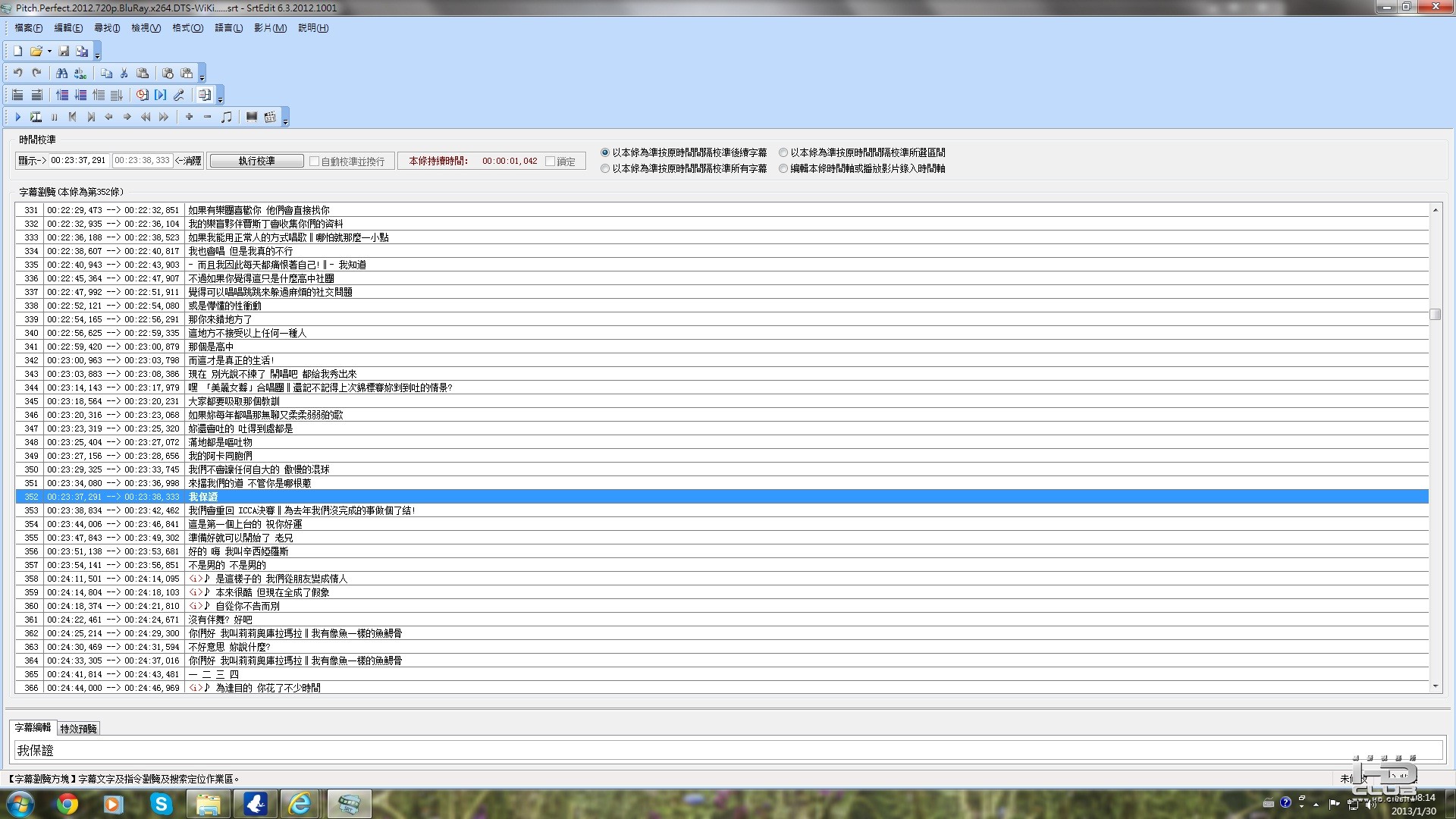Open a subtitle file with folder icon
The height and width of the screenshot is (819, 1456).
(x=36, y=51)
